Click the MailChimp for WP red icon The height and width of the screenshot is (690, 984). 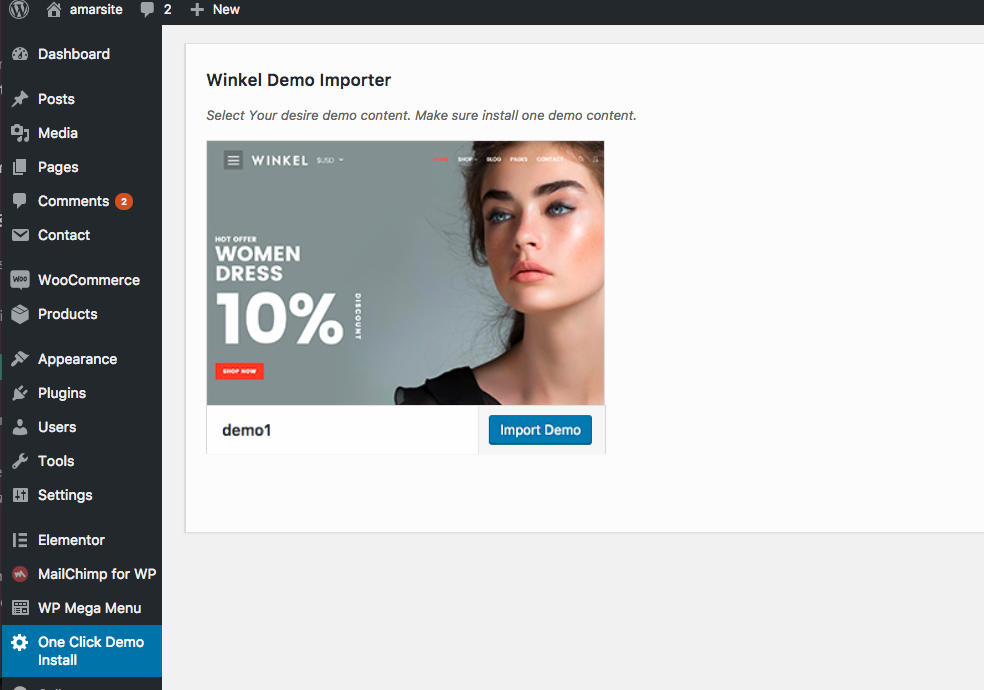20,574
